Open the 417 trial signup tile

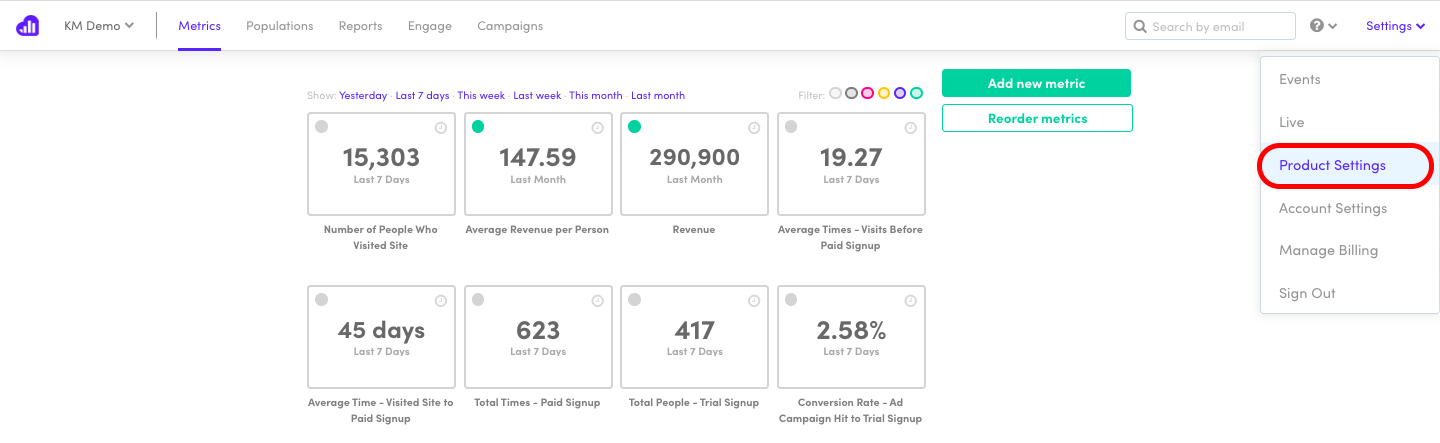click(695, 337)
